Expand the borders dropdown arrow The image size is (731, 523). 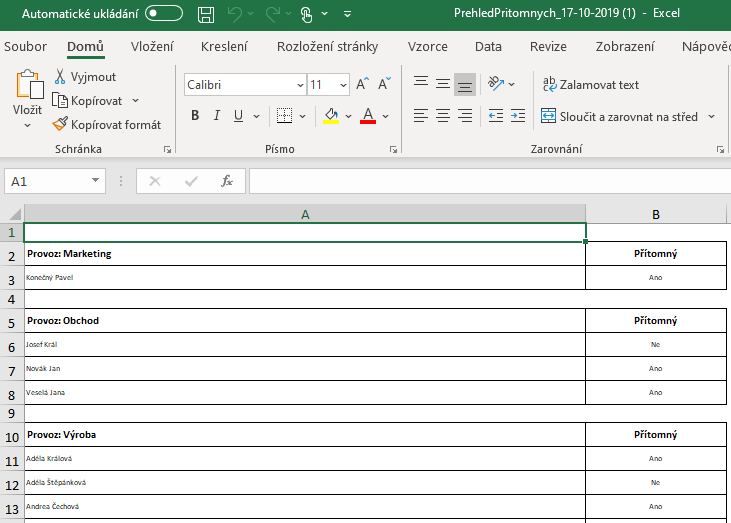pyautogui.click(x=303, y=116)
